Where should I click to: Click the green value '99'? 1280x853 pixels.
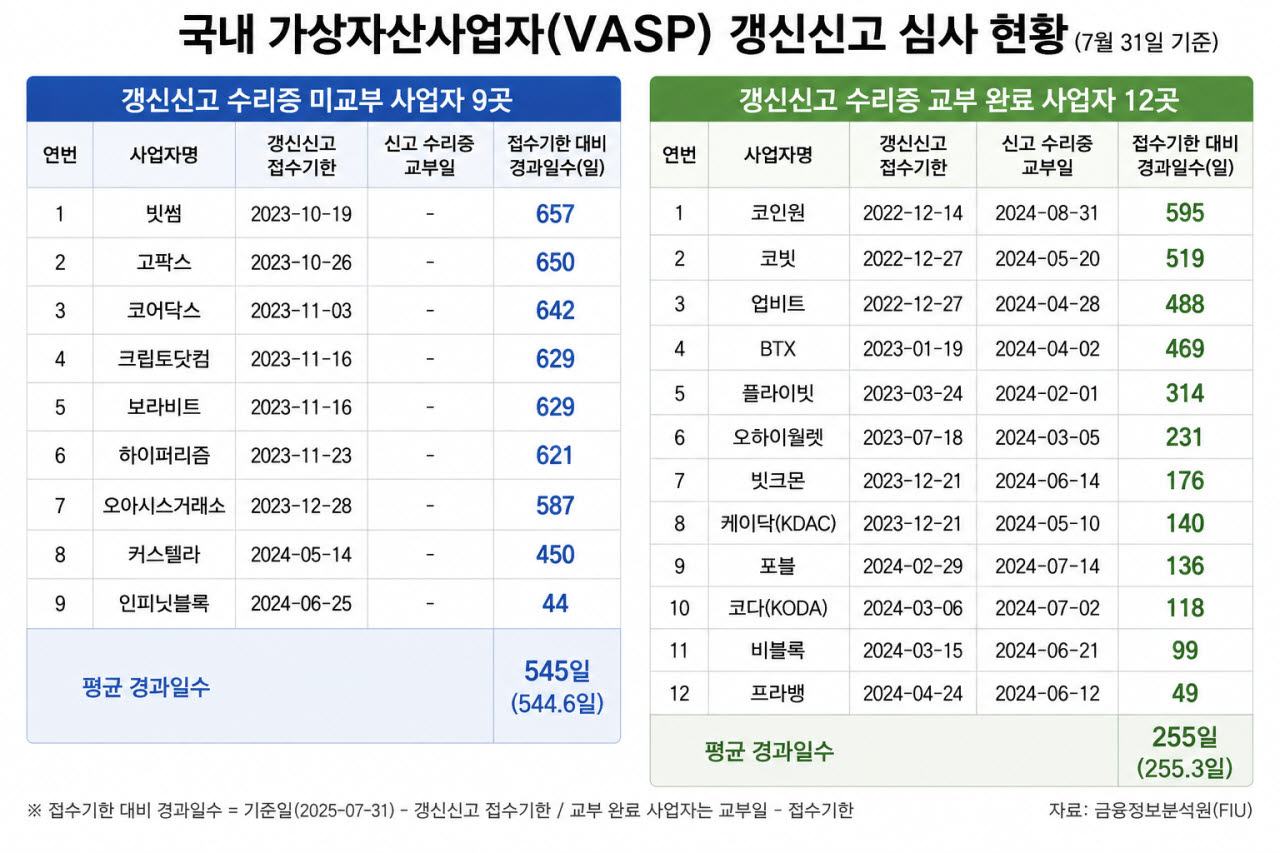click(1185, 651)
